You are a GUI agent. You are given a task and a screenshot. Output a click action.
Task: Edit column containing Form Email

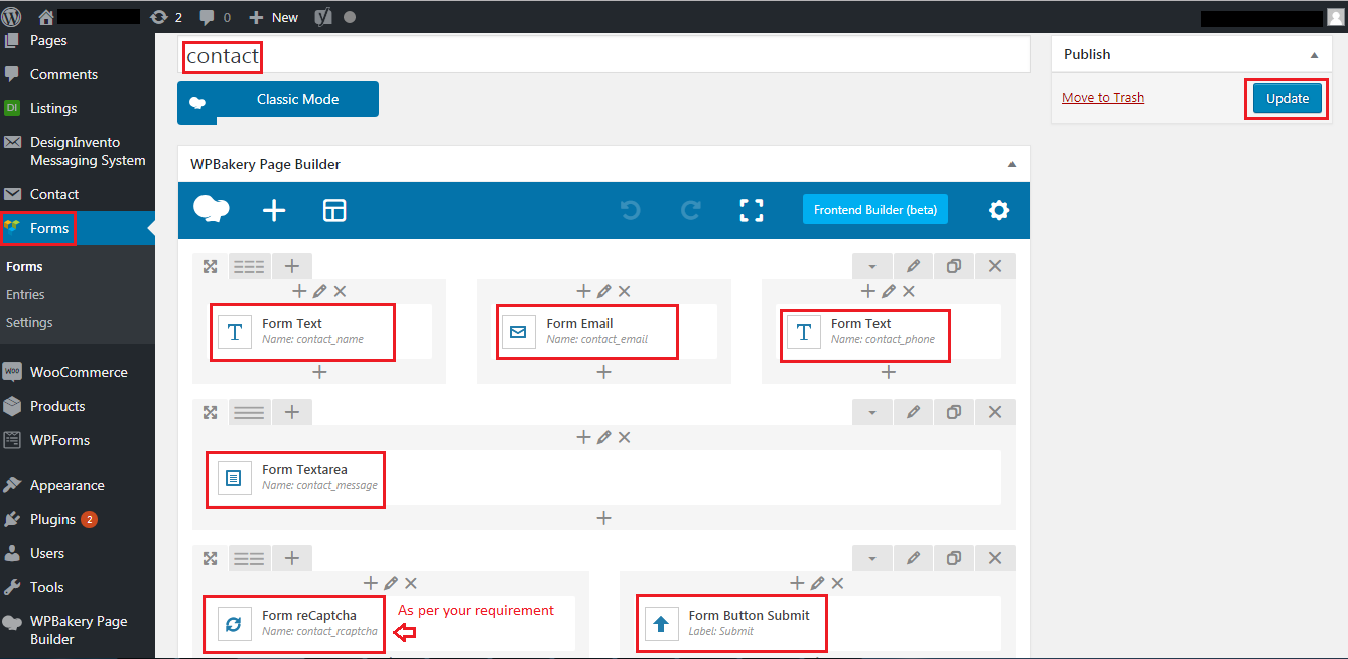(604, 291)
